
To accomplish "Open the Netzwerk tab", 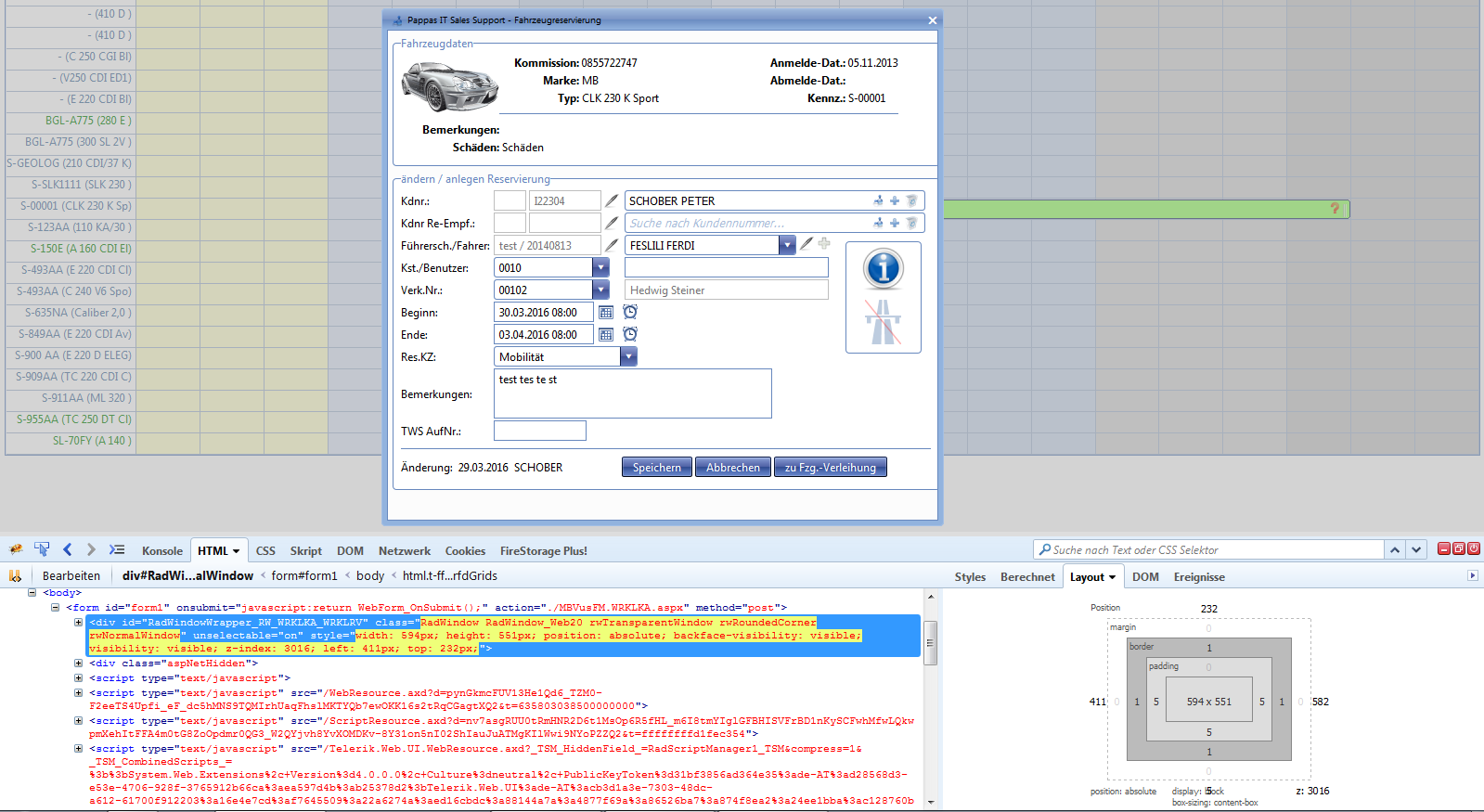I will click(405, 550).
